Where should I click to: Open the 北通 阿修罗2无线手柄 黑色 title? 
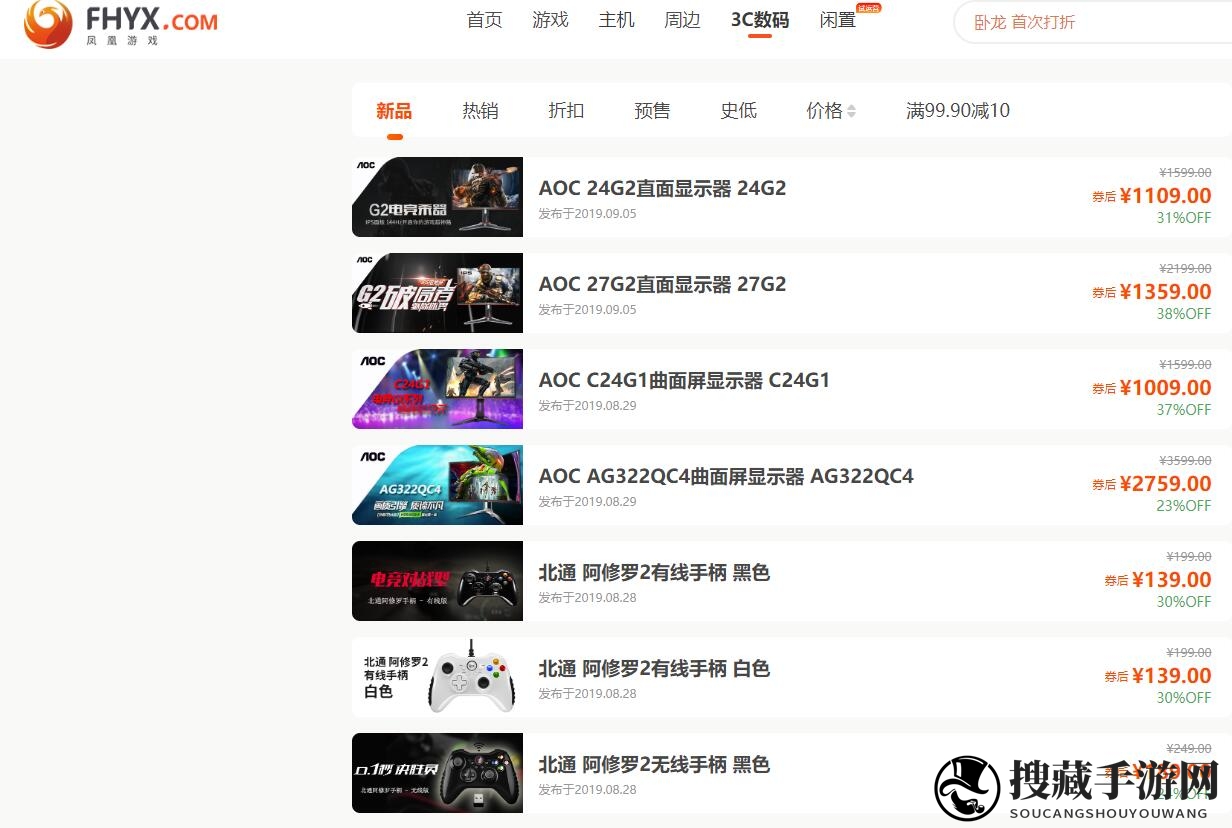click(x=654, y=765)
